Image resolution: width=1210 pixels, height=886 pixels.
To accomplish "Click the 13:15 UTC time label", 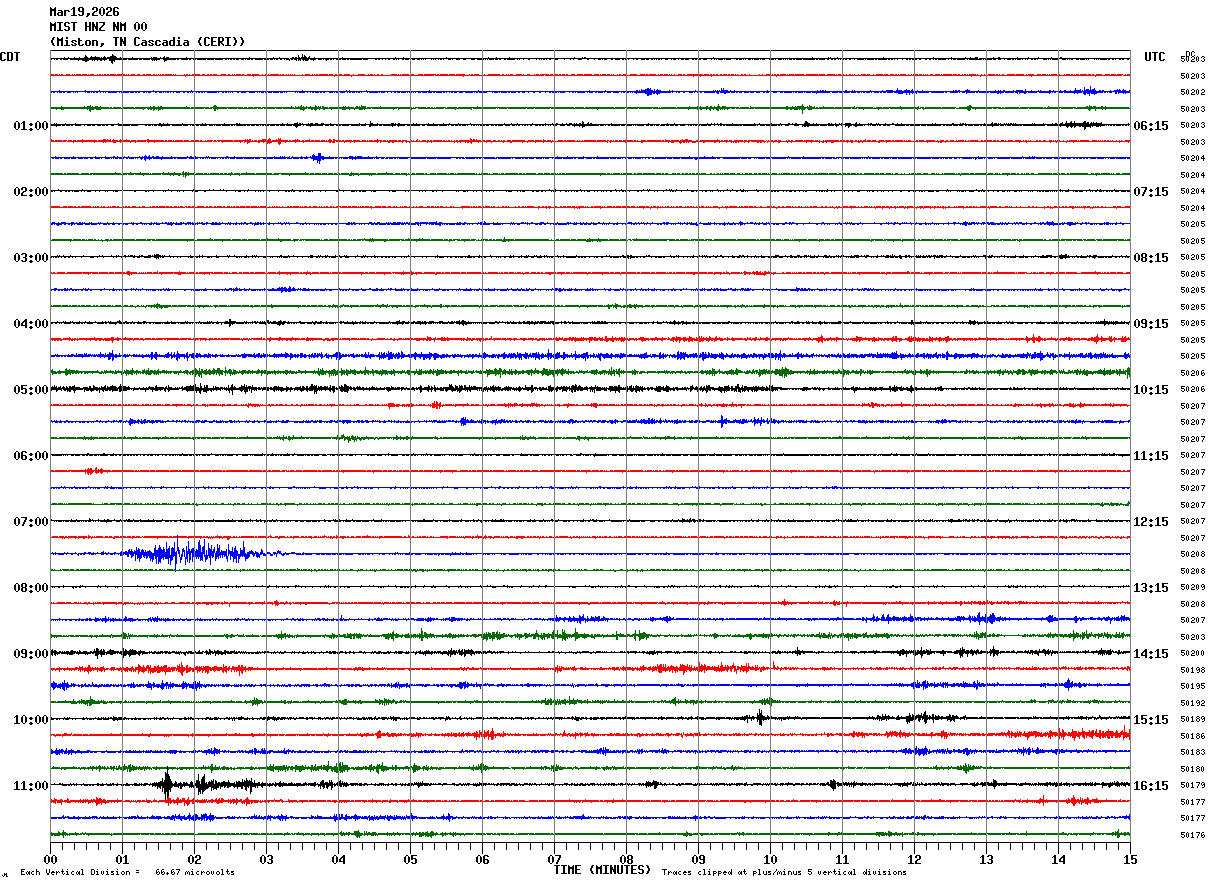I will [1151, 588].
